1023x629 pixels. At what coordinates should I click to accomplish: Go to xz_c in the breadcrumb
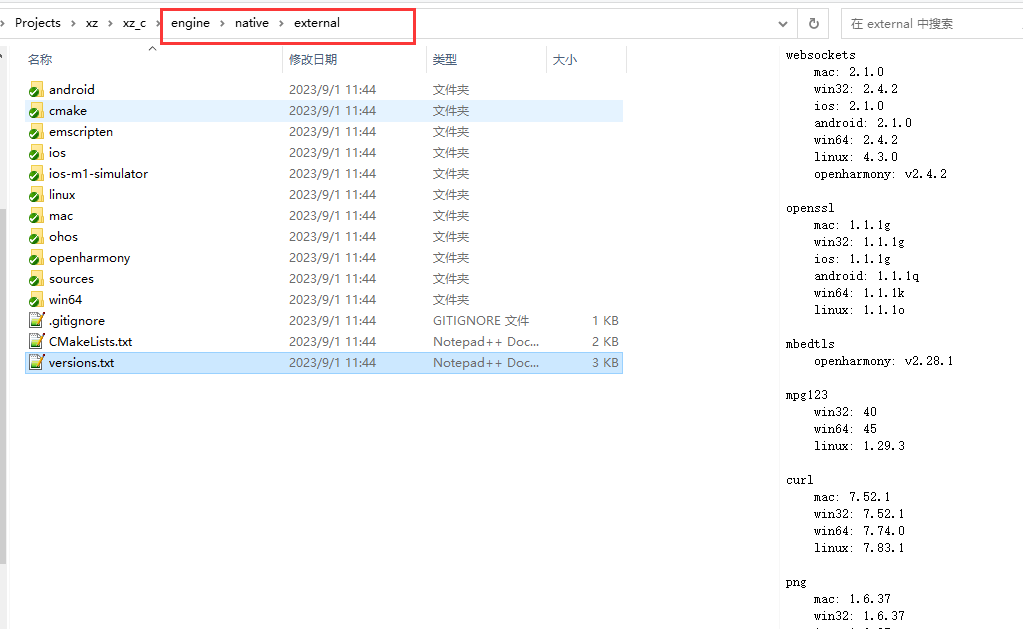(134, 23)
